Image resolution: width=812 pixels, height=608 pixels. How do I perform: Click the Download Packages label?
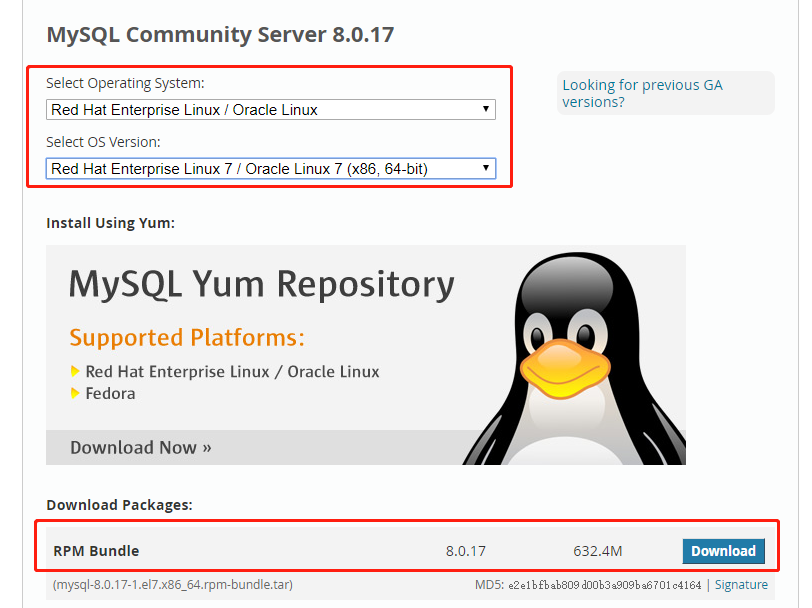(x=119, y=505)
